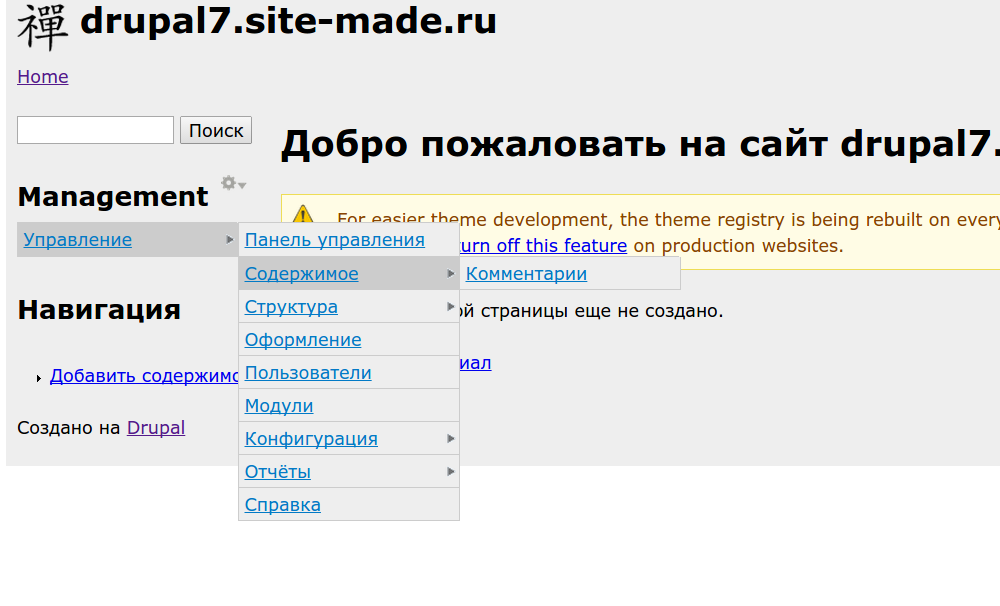This screenshot has height=606, width=1000.
Task: Click the Zen kanji site logo
Action: 42,27
